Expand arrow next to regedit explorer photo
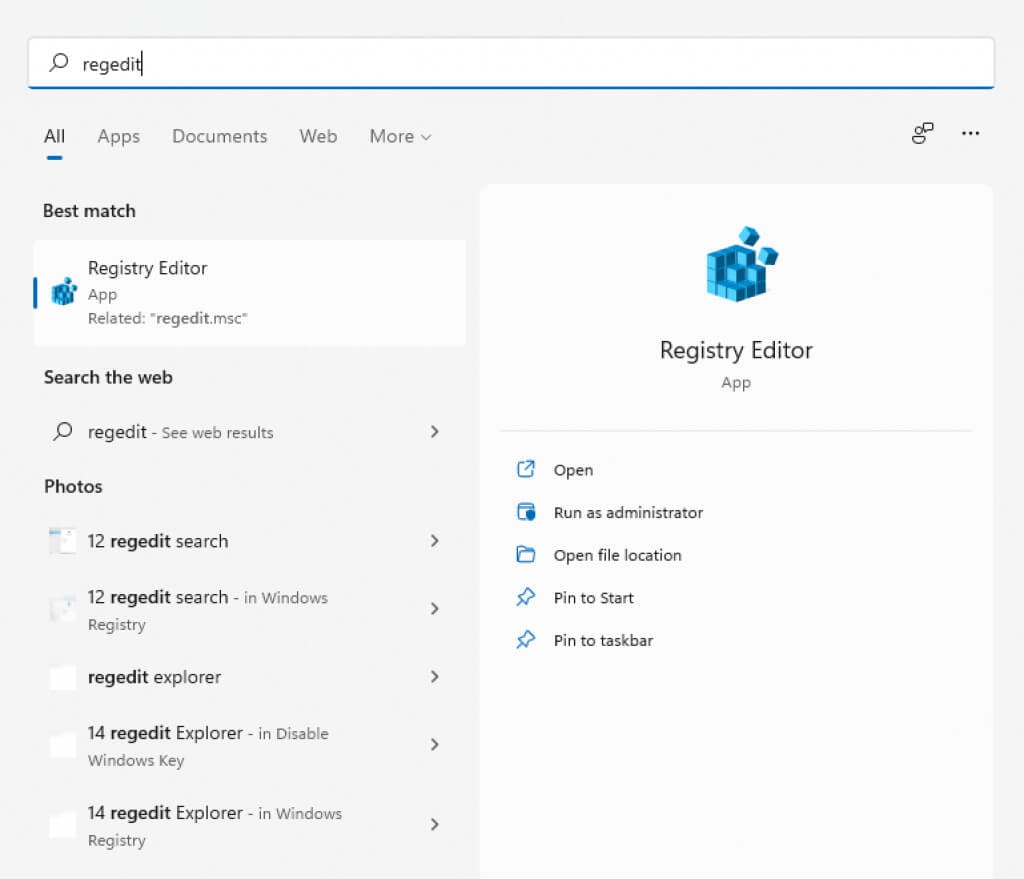Screen dimensions: 1024x879 coord(434,677)
